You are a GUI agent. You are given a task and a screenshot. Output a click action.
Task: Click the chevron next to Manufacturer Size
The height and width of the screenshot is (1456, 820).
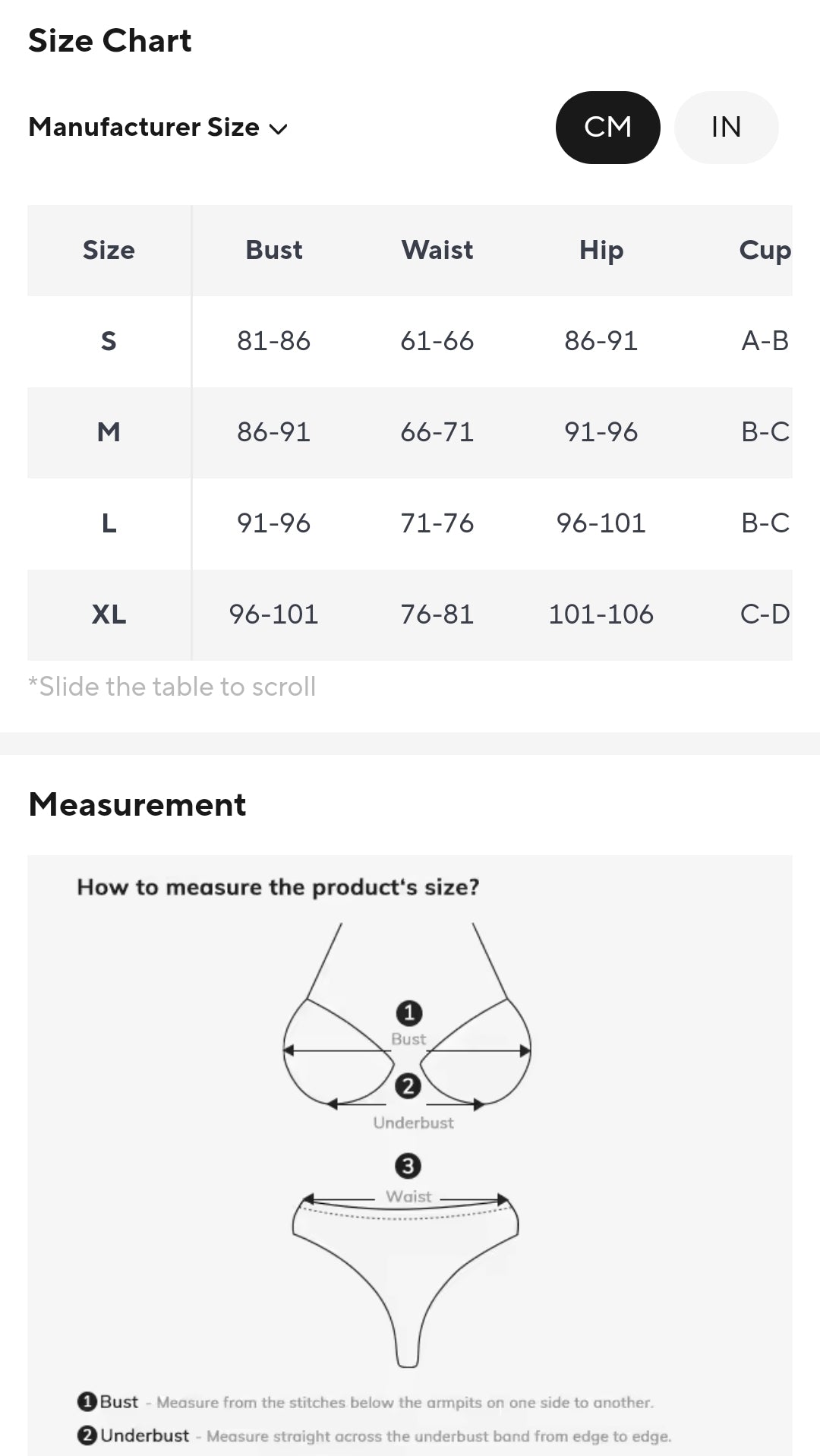(279, 129)
